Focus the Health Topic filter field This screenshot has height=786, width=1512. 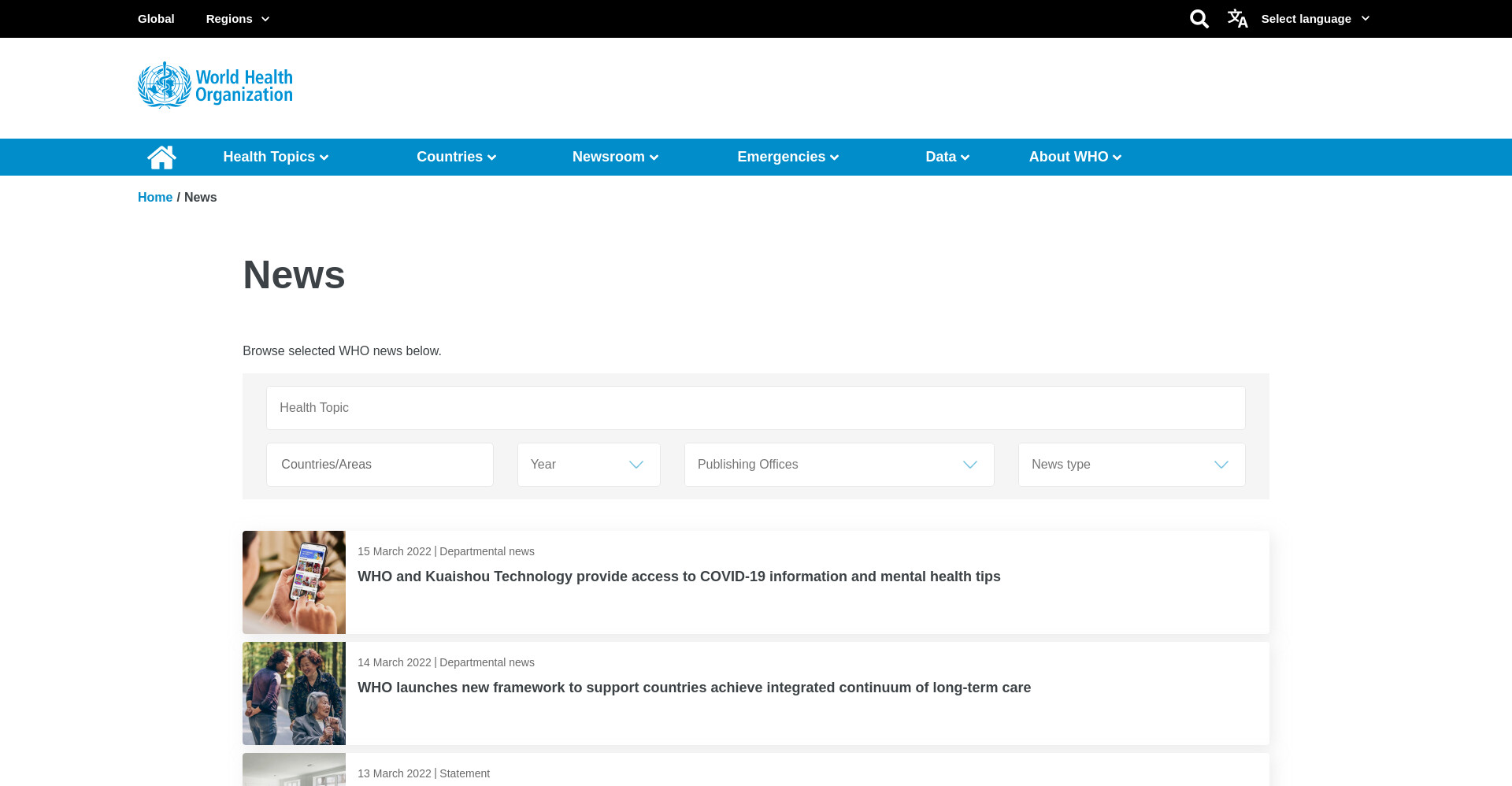coord(756,408)
